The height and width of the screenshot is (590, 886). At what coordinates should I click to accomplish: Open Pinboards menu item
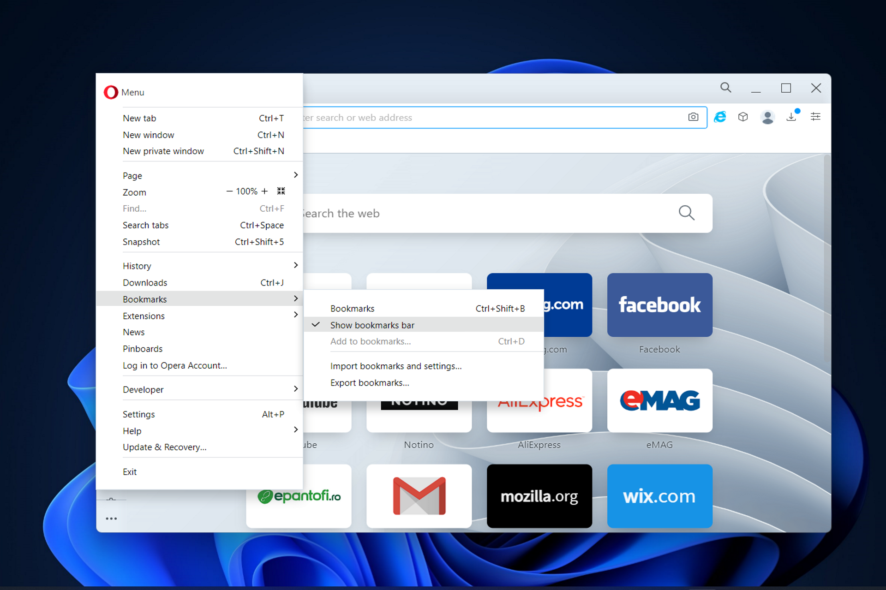pos(199,349)
